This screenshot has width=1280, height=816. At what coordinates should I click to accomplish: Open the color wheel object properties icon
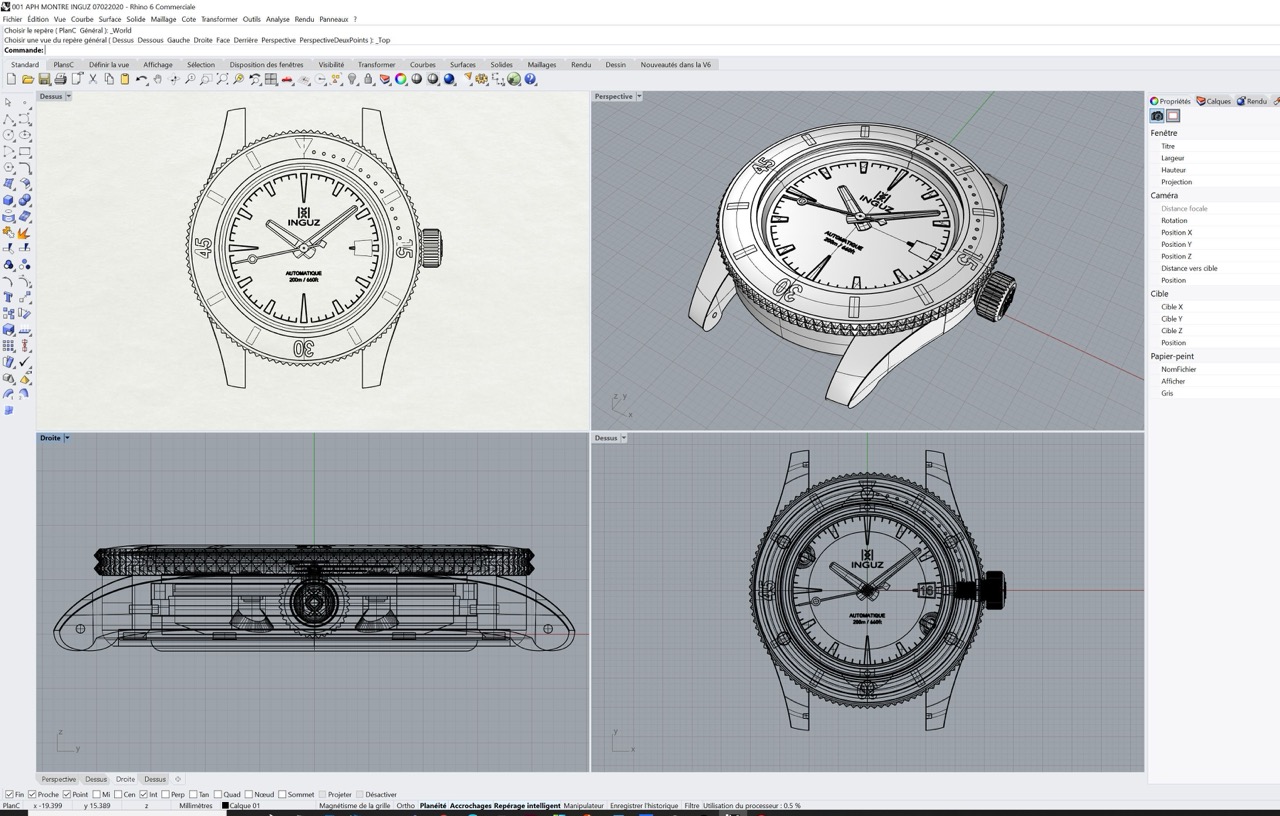[x=400, y=79]
